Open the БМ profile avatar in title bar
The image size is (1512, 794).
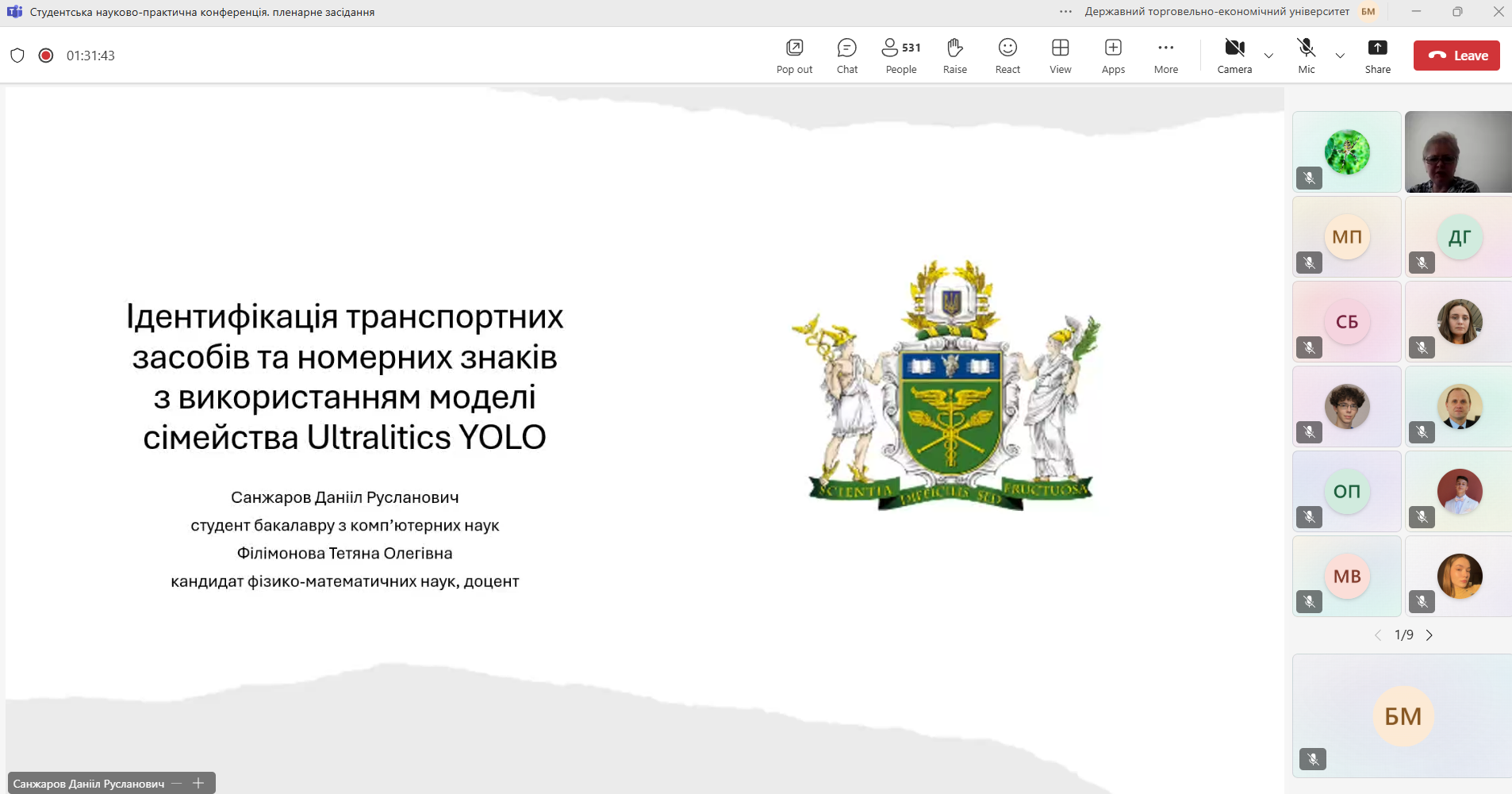pos(1368,12)
